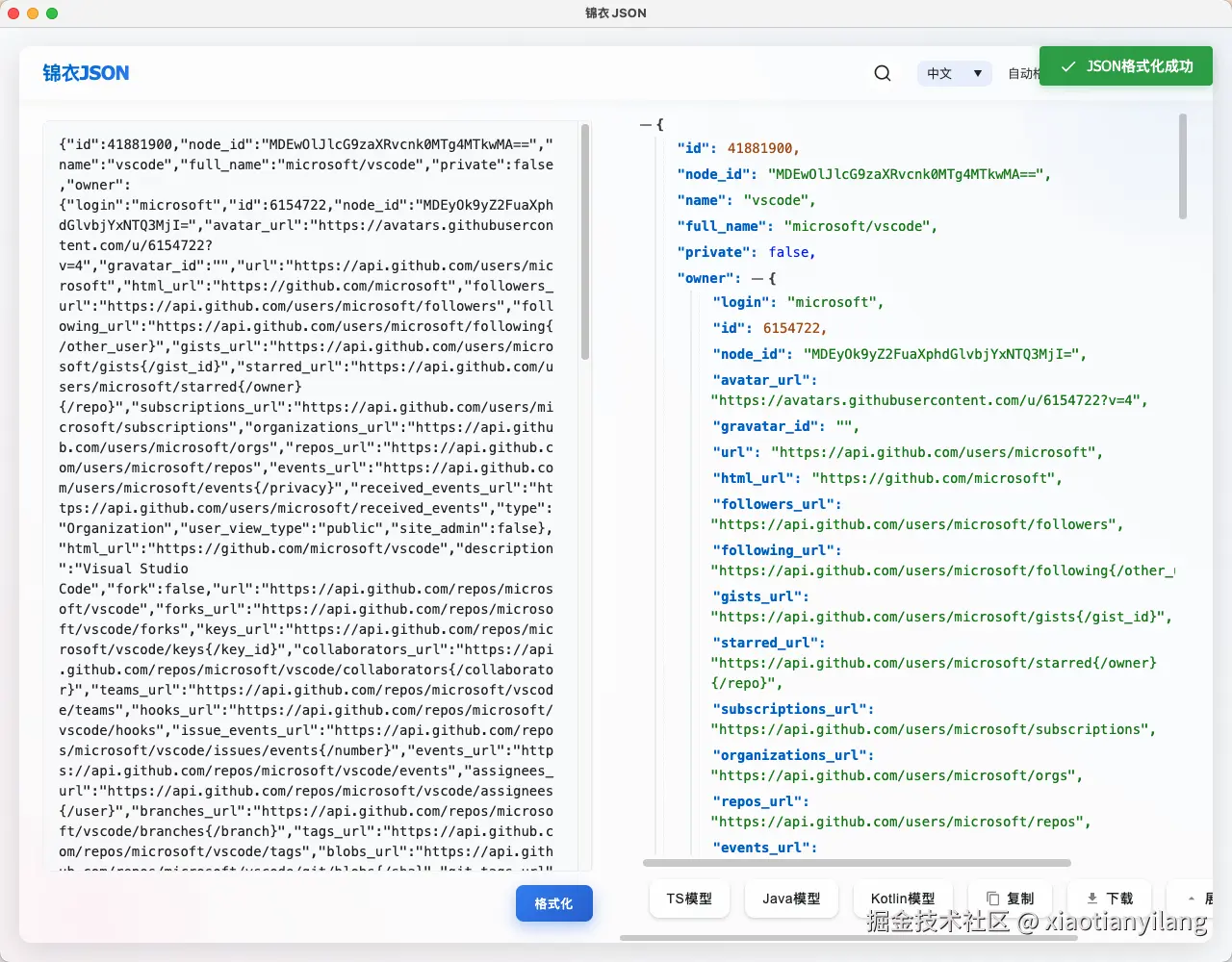
Task: Click the "starred_url" key
Action: click(768, 643)
